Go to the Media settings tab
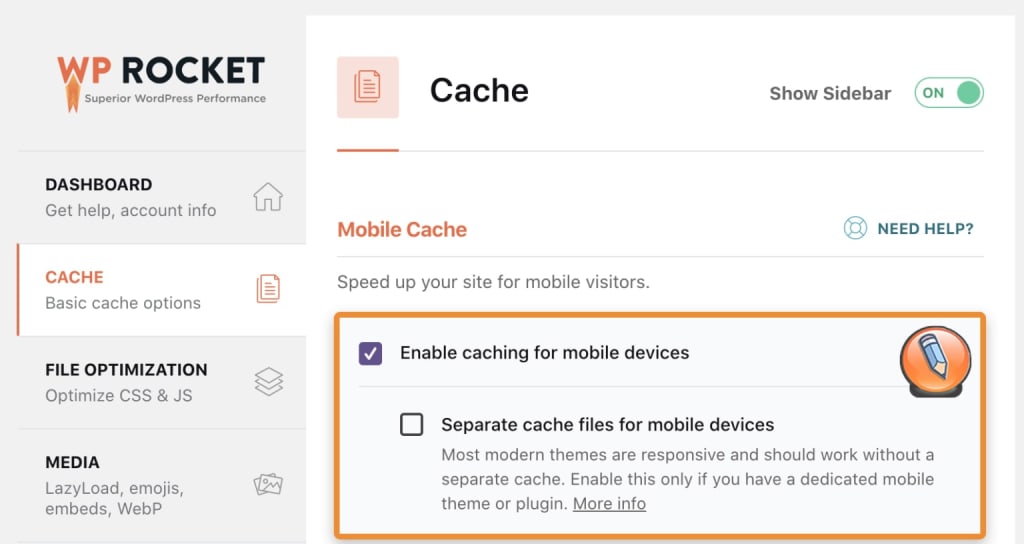 [x=115, y=485]
